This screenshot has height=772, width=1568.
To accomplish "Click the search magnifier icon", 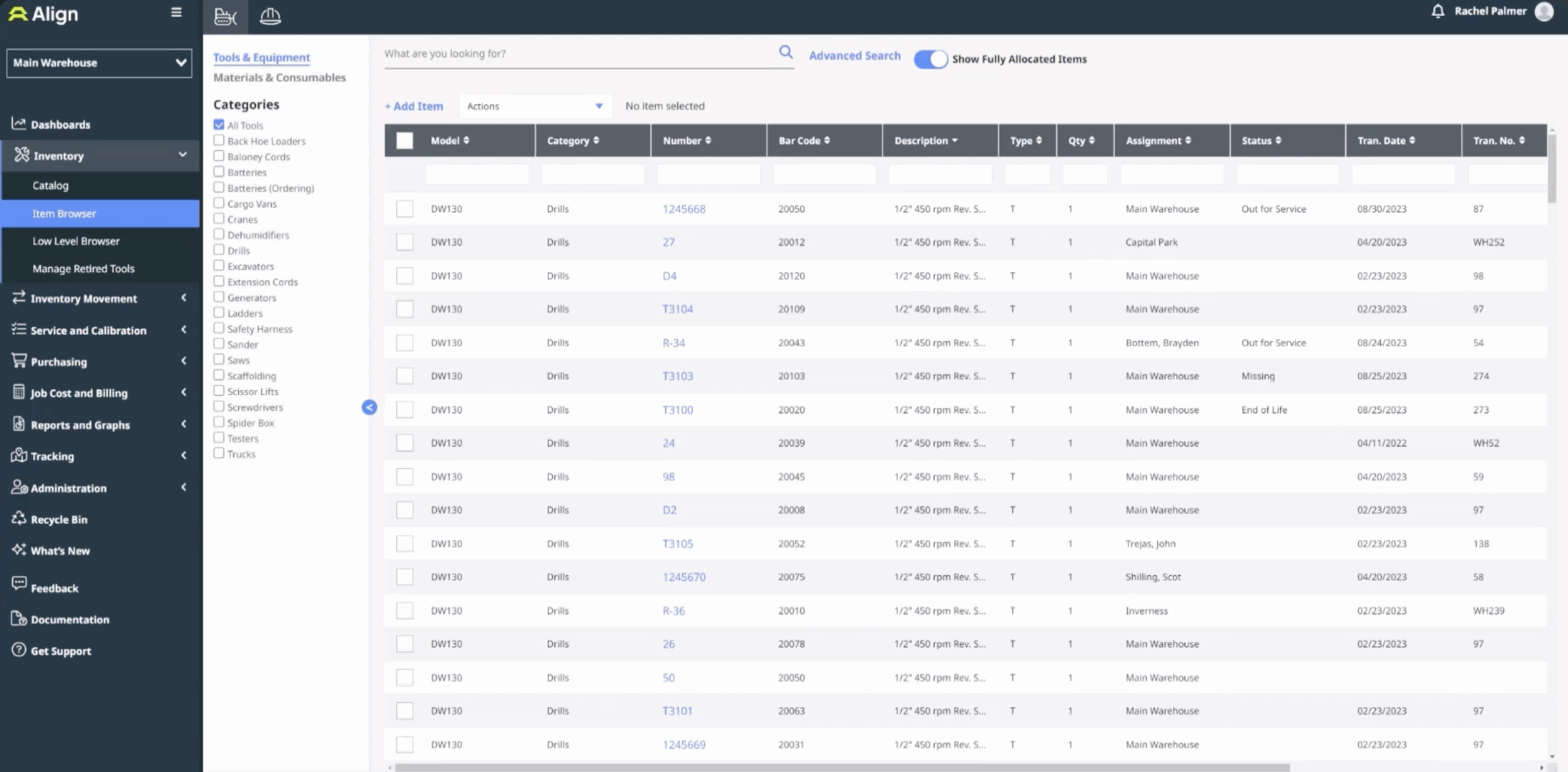I will (x=786, y=52).
